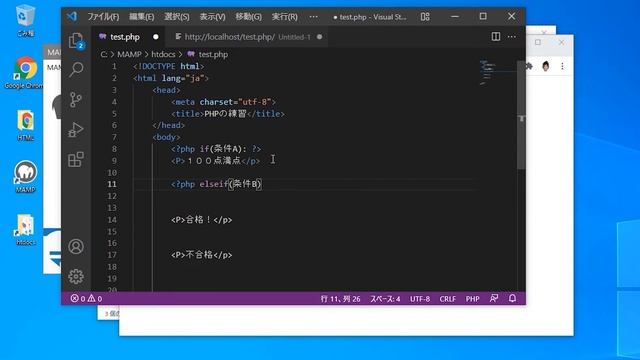The image size is (640, 360).
Task: Click the opening <body> tag line
Action: tap(166, 137)
